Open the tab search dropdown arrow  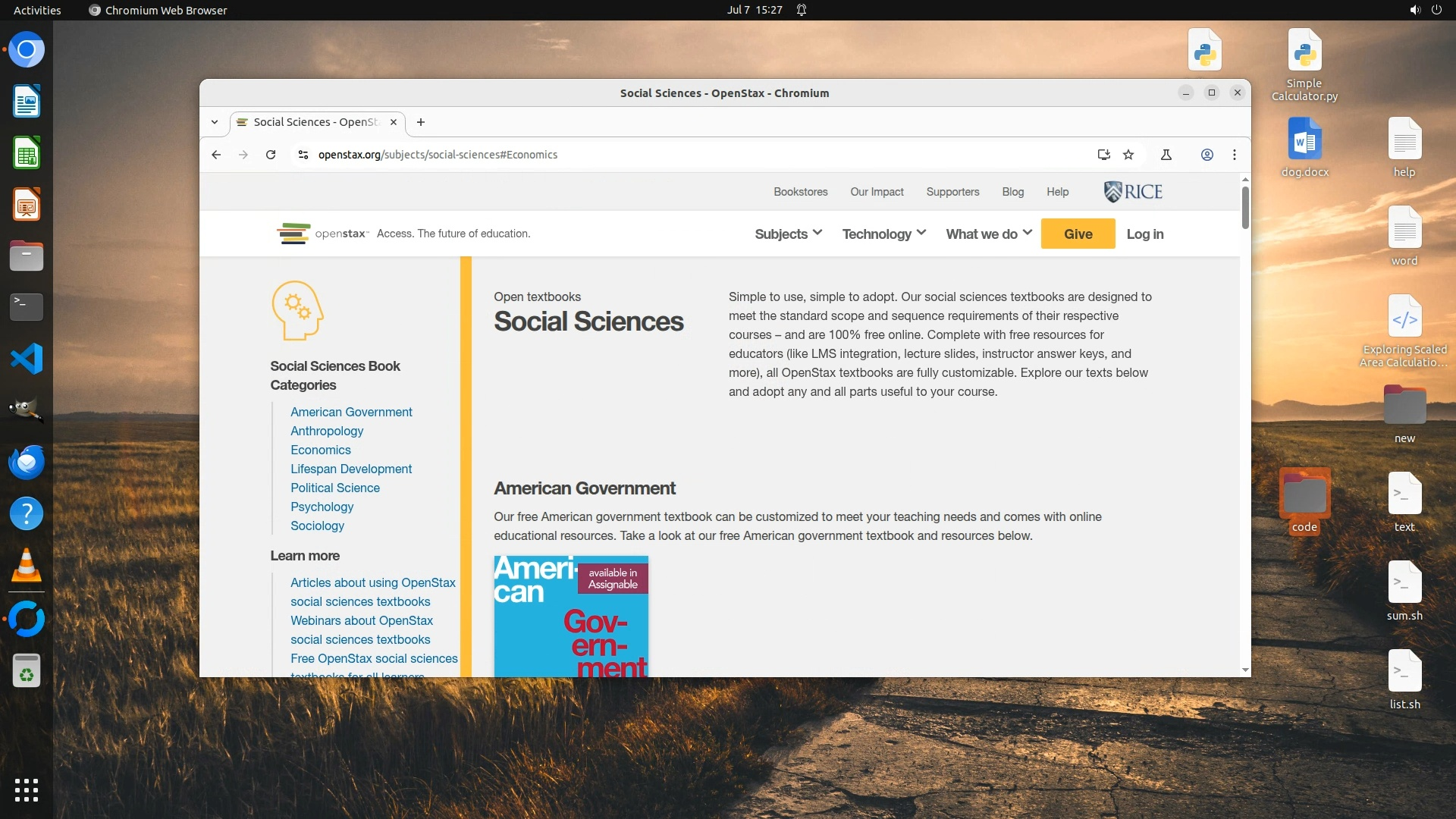pyautogui.click(x=215, y=122)
